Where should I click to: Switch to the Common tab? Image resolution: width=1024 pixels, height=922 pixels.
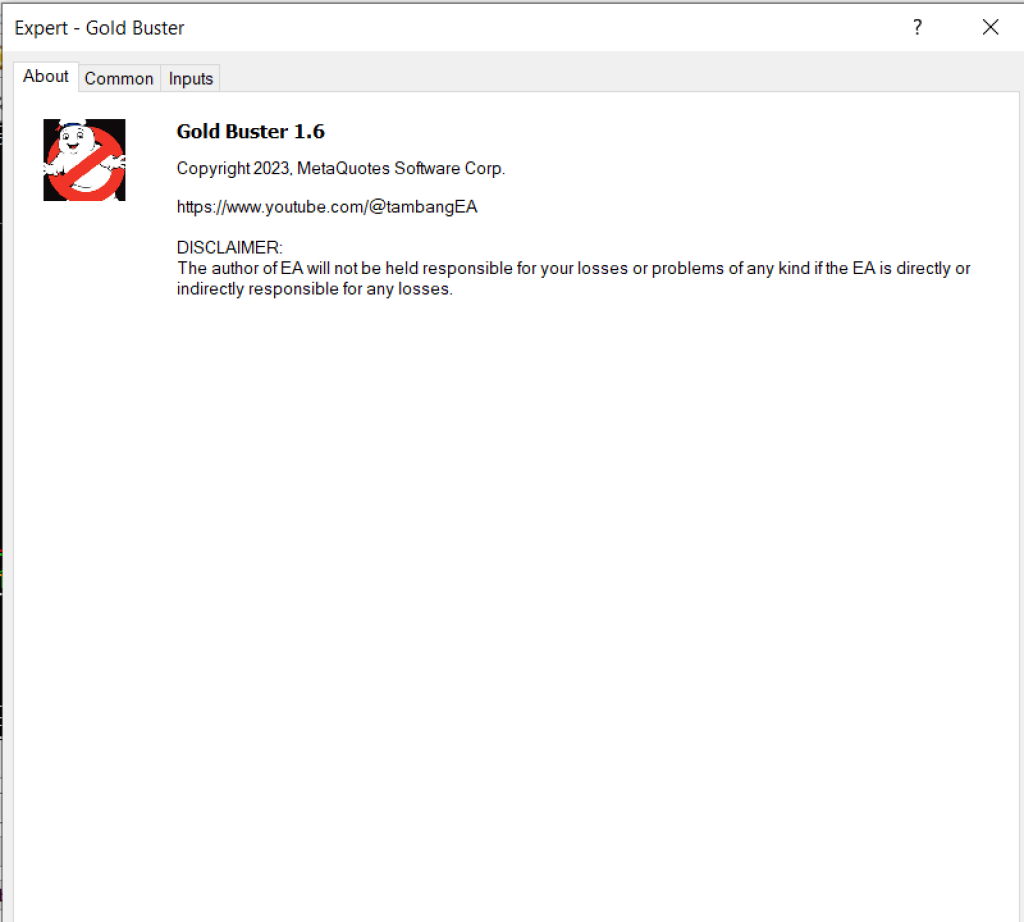[x=119, y=78]
